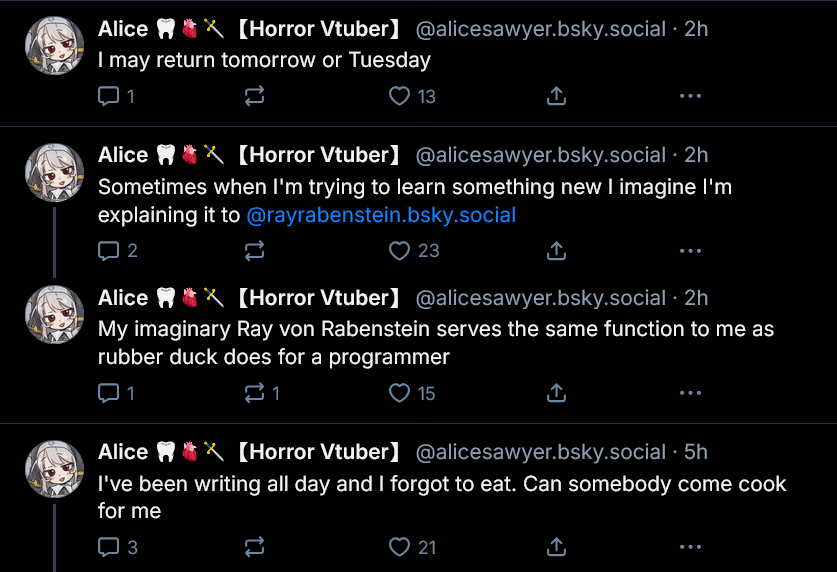Screen dimensions: 837x572
Task: Like the rubber duck post
Action: click(400, 394)
